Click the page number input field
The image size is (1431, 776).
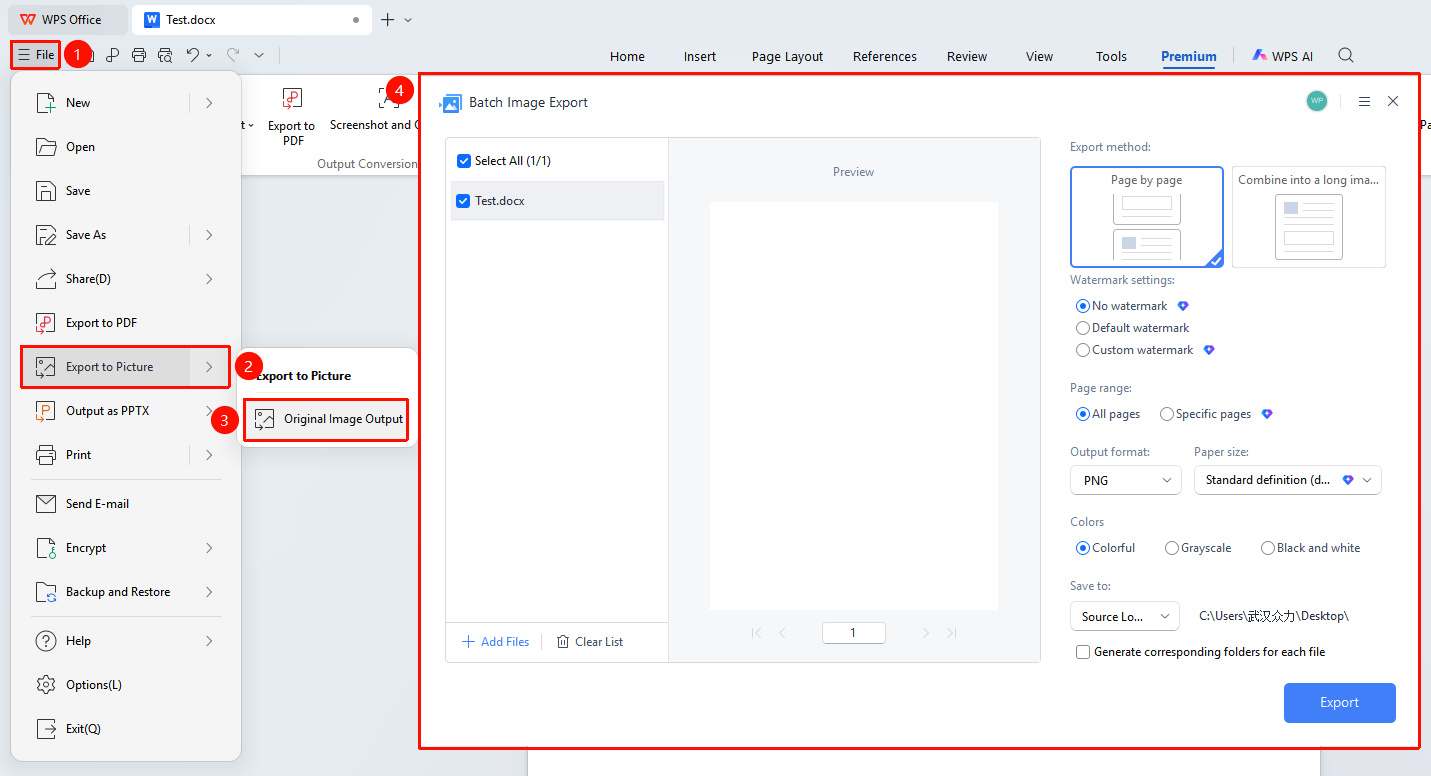(853, 633)
